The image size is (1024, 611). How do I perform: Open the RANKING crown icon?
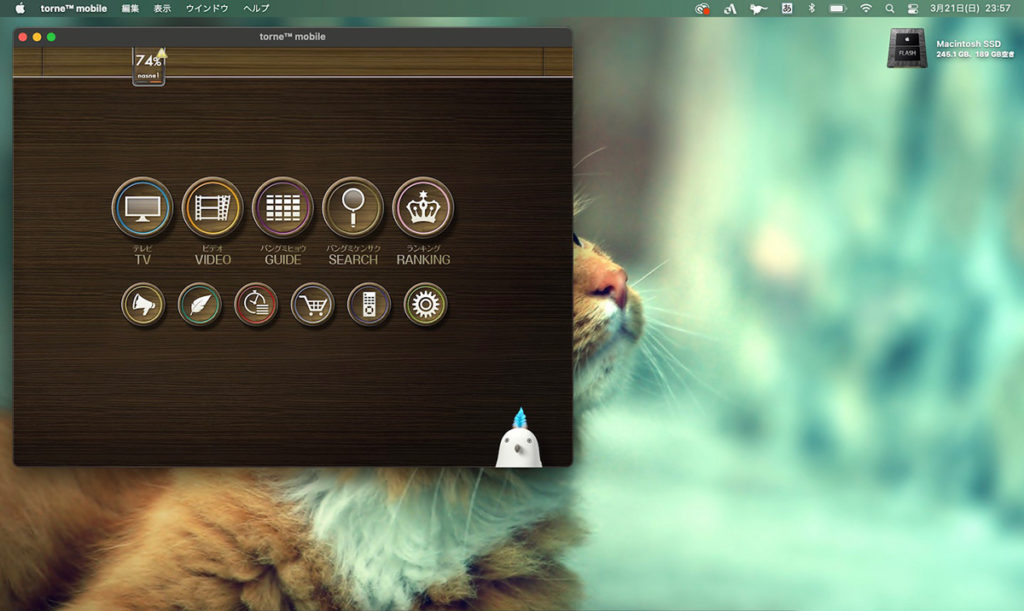click(423, 208)
